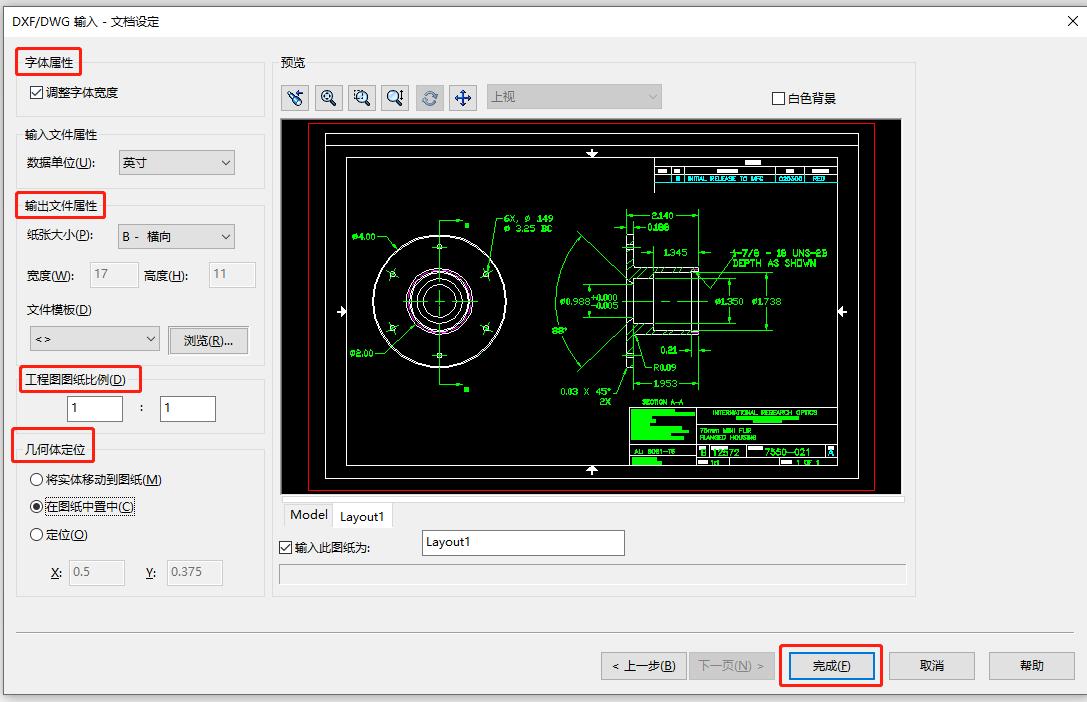The width and height of the screenshot is (1087, 702).
Task: Select the pointer tool in preview toolbar
Action: pos(295,97)
